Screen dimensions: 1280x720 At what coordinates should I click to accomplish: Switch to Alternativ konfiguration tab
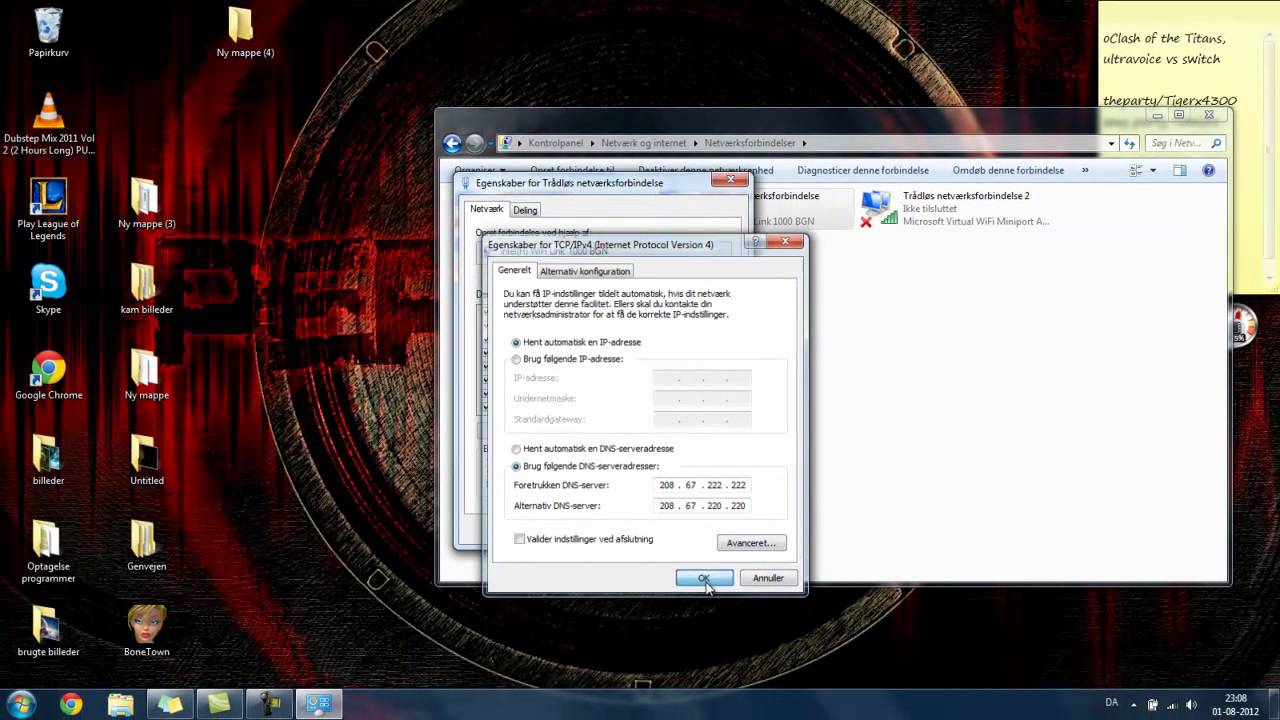pyautogui.click(x=585, y=271)
